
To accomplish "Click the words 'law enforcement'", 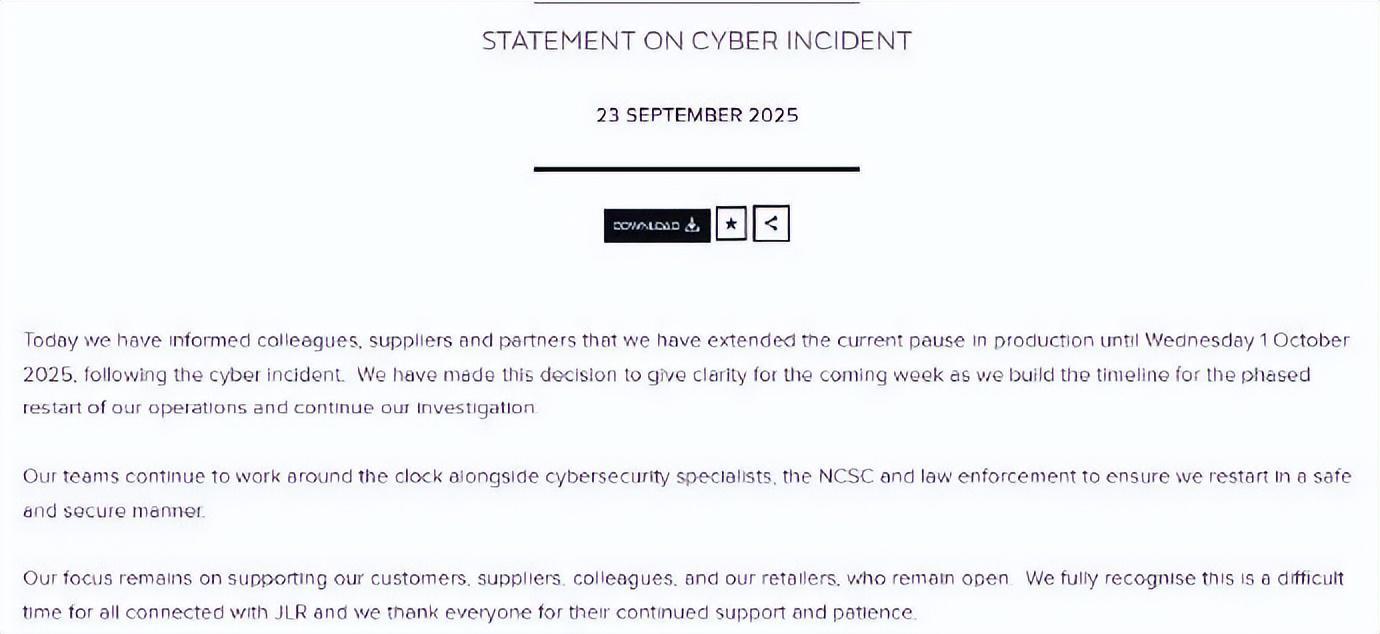I will point(997,476).
